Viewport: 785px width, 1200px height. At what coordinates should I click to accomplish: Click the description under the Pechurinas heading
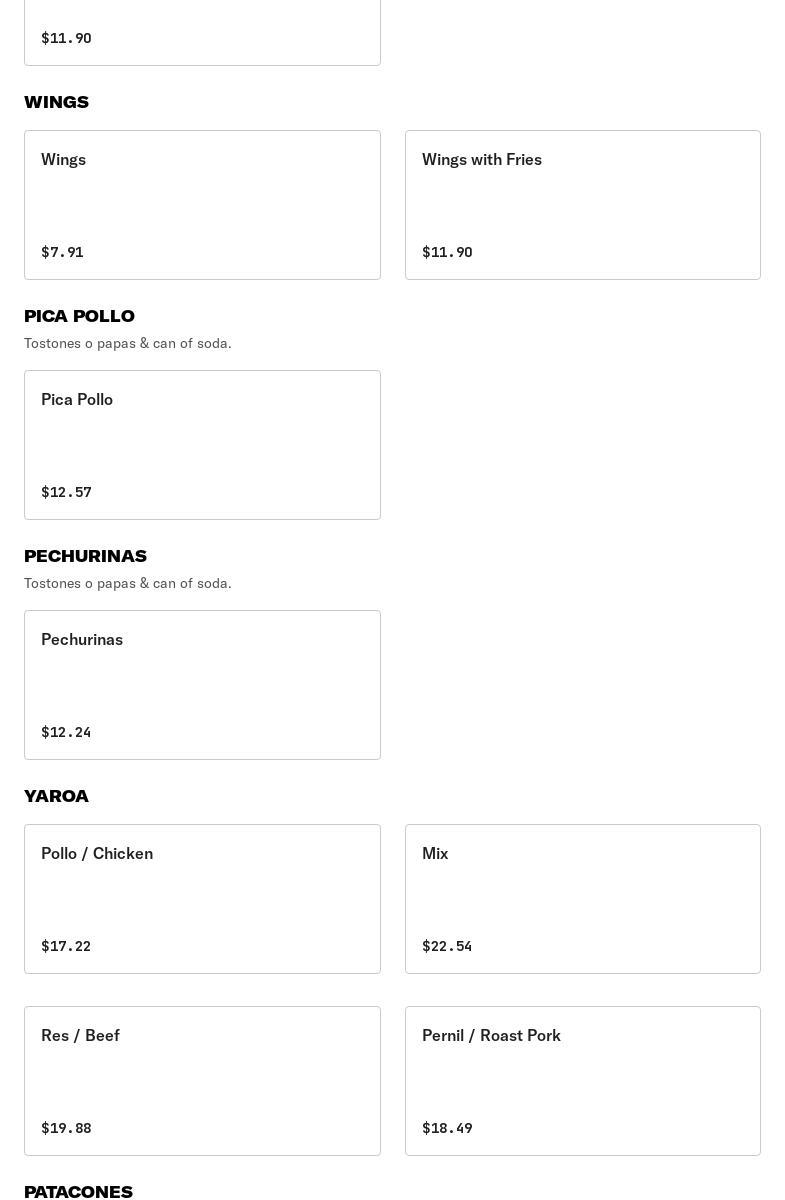[128, 583]
